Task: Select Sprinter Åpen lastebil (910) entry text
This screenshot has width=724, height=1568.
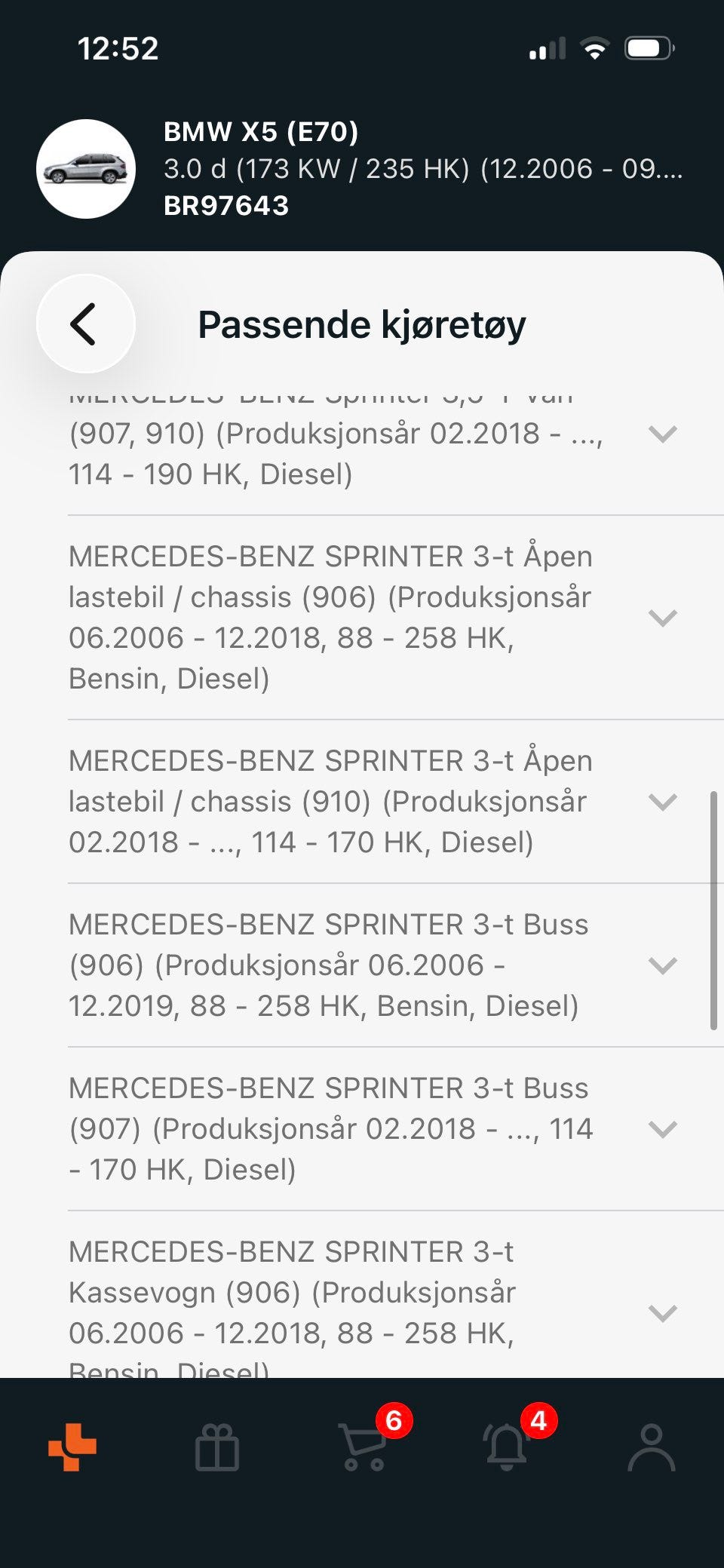Action: pos(331,802)
